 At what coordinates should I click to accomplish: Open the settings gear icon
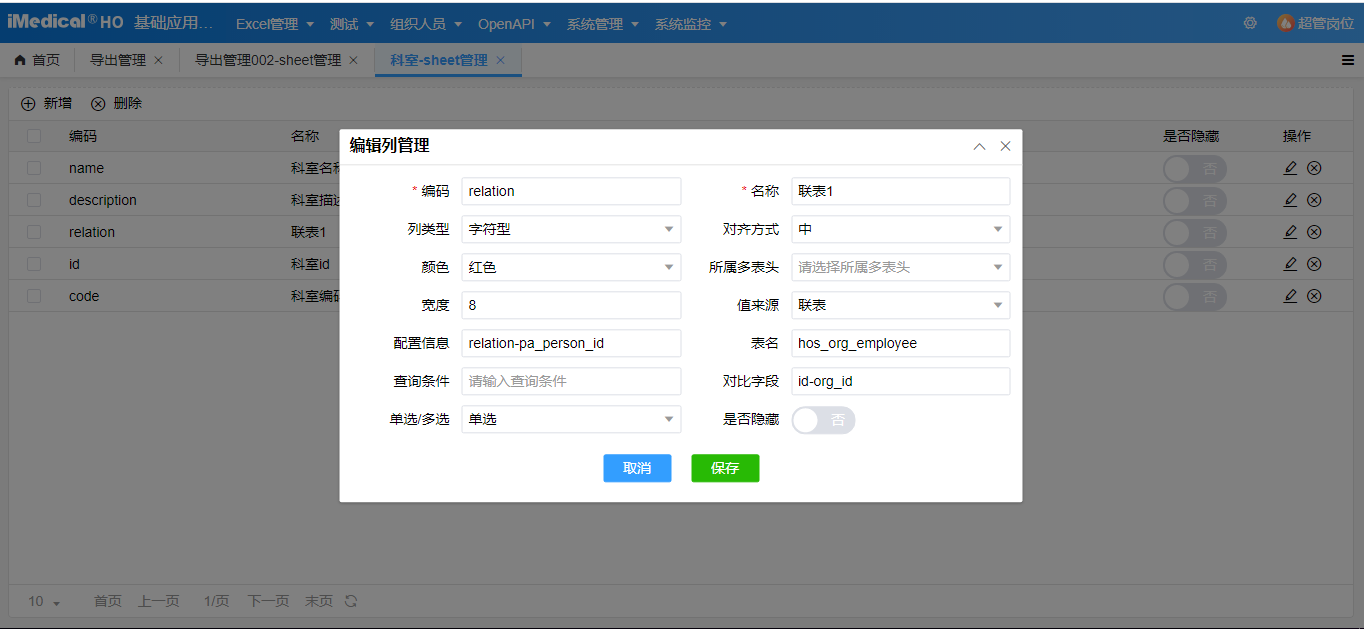(1250, 22)
